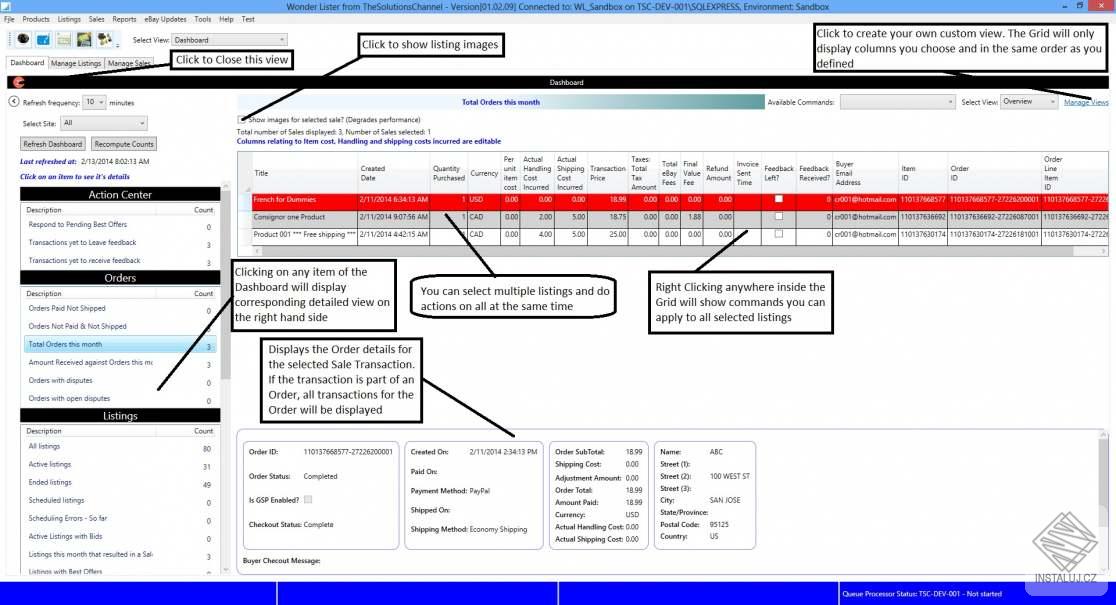Select All listings item
The height and width of the screenshot is (605, 1116).
[119, 447]
